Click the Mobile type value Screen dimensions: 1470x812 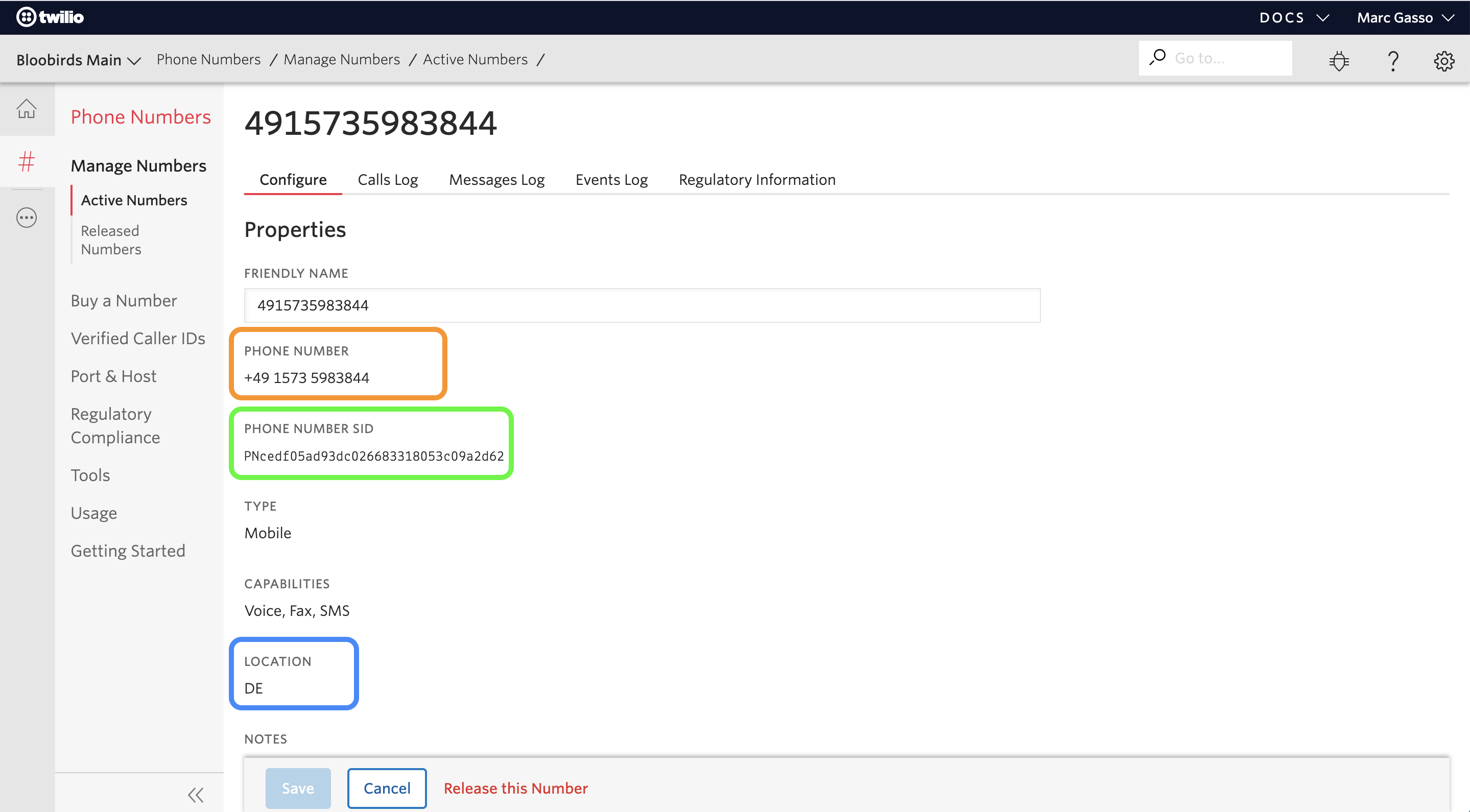[x=268, y=532]
